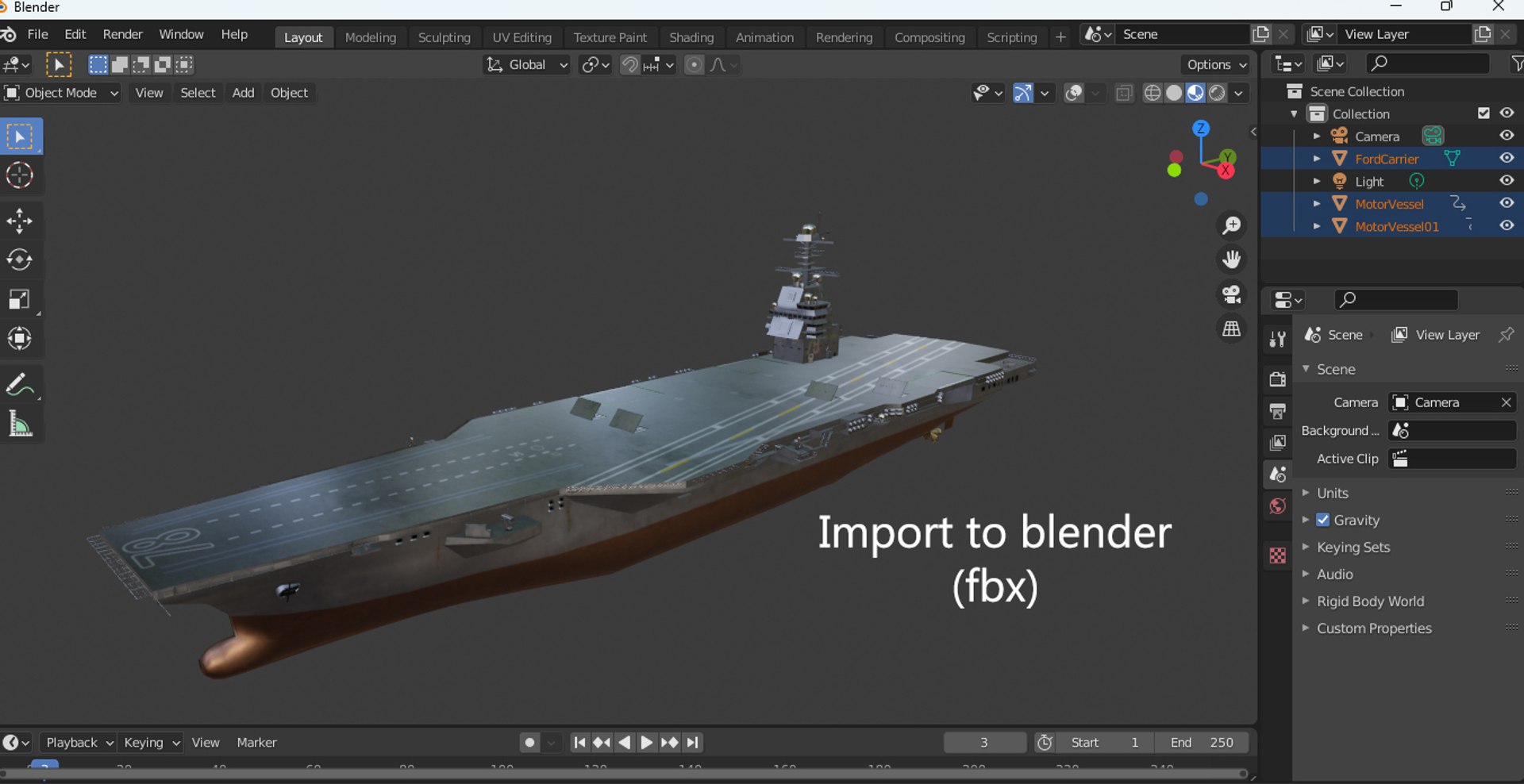Image resolution: width=1524 pixels, height=784 pixels.
Task: Activate the Transform tool
Action: (20, 339)
